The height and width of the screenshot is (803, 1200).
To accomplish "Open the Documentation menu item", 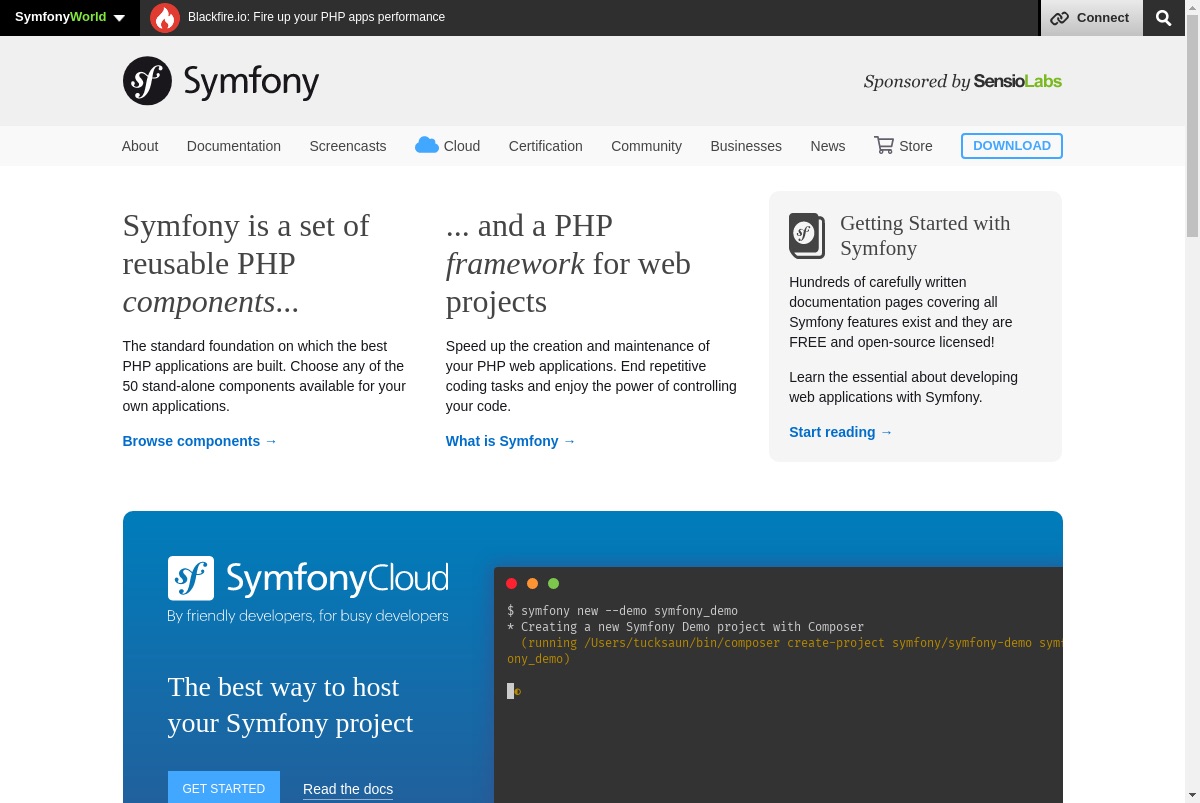I will pos(234,146).
